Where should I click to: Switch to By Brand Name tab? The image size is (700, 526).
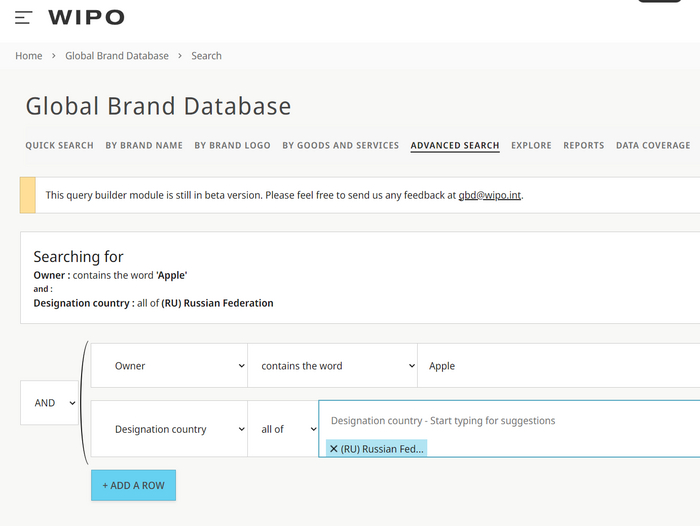coord(144,145)
